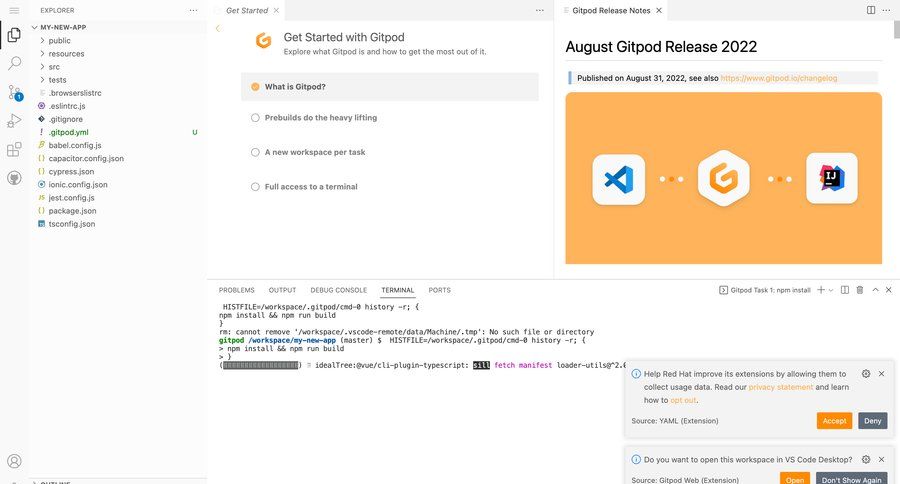
Task: Open babel.config.js file
Action: [x=118, y=145]
